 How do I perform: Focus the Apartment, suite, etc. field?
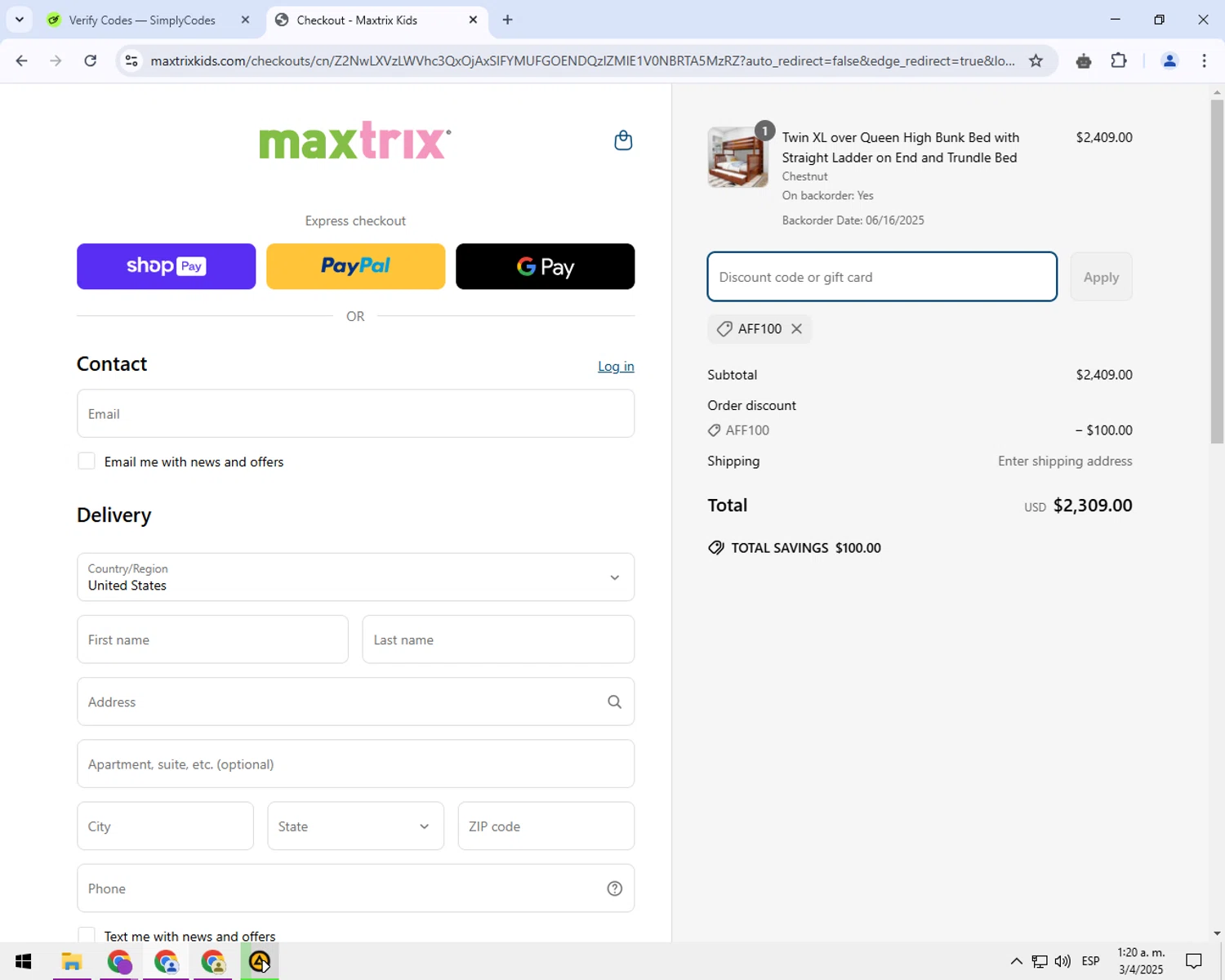tap(355, 764)
